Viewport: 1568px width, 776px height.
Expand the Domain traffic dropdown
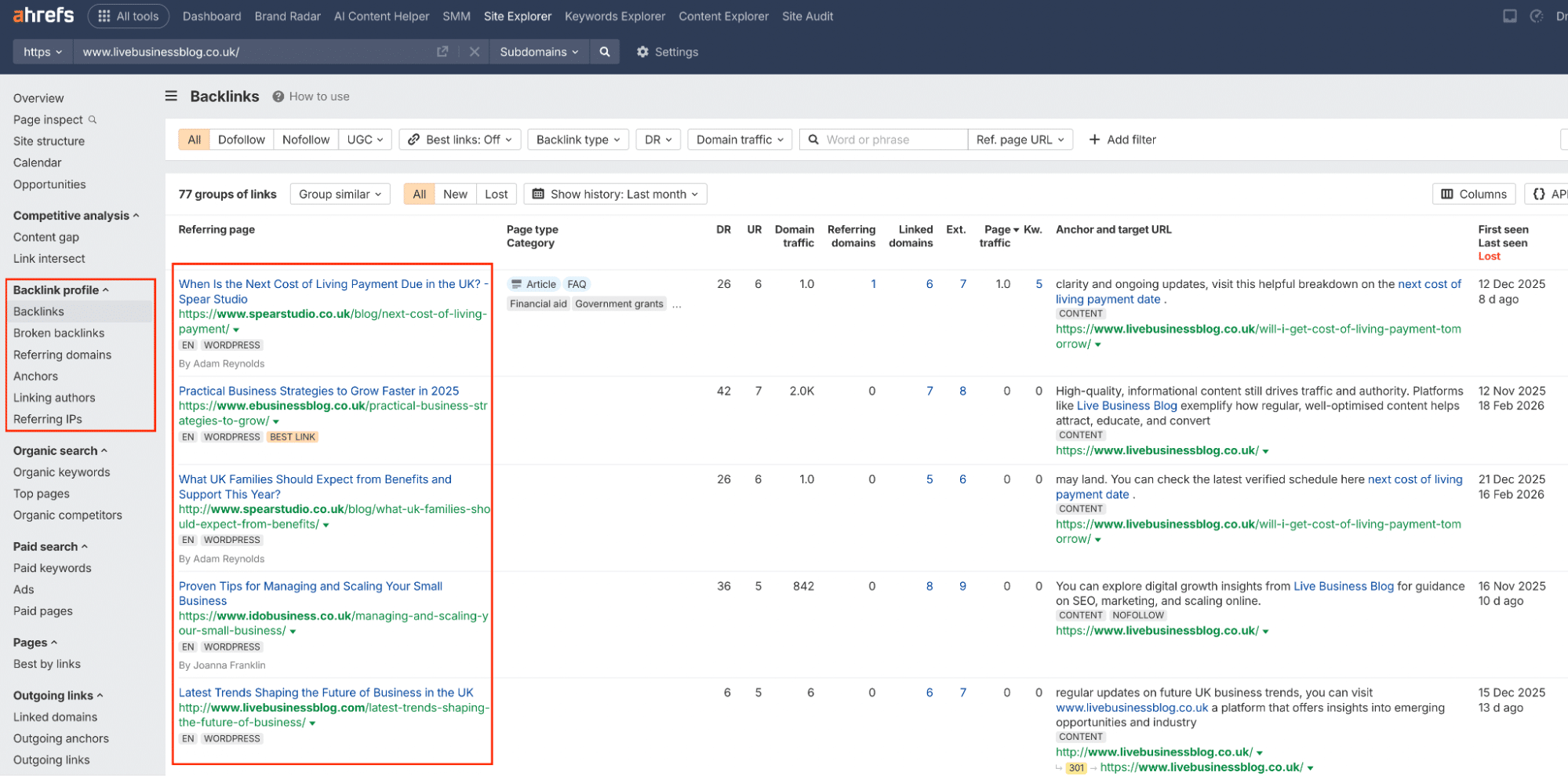click(x=738, y=139)
